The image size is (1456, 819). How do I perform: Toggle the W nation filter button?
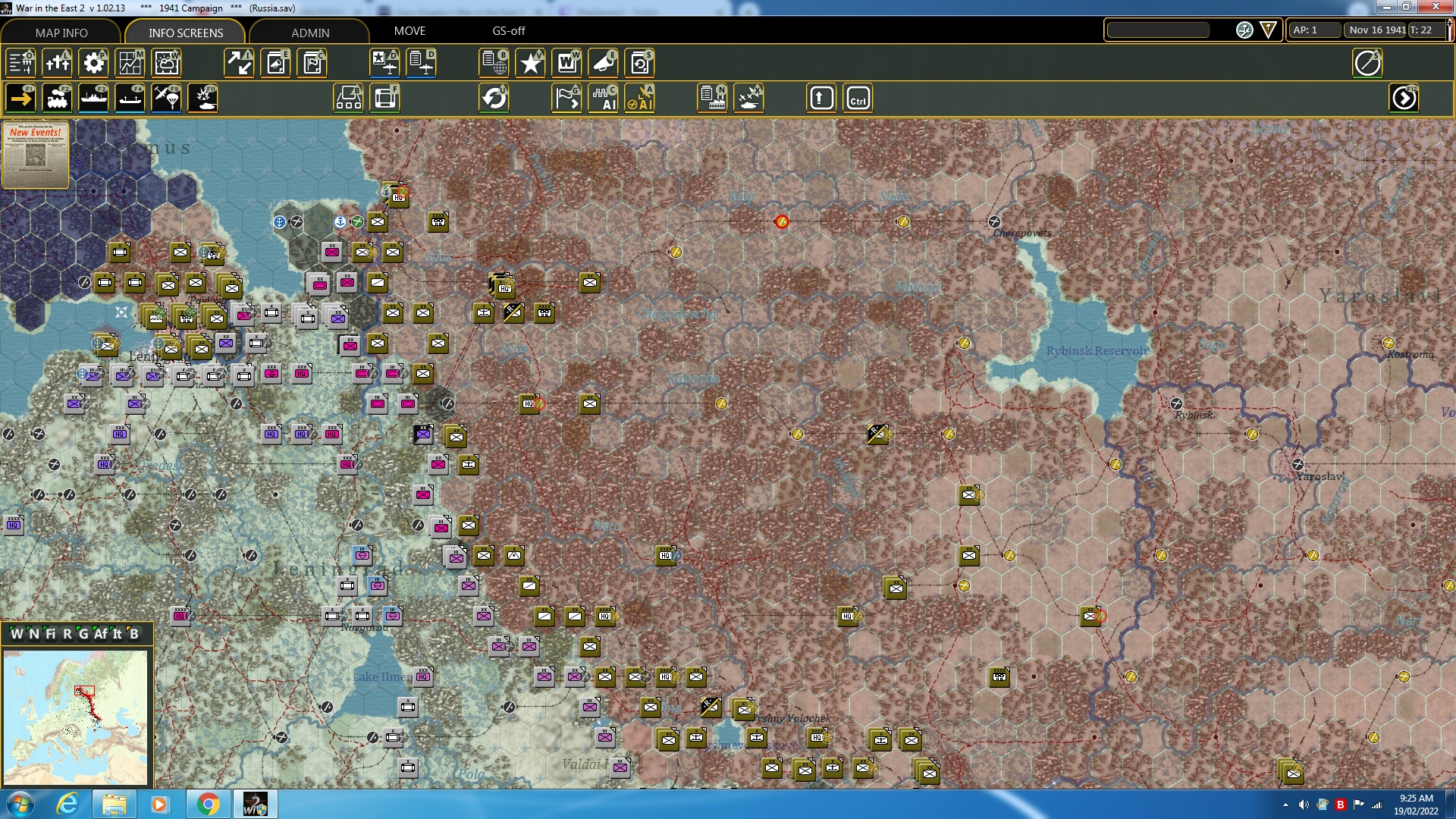click(x=17, y=634)
